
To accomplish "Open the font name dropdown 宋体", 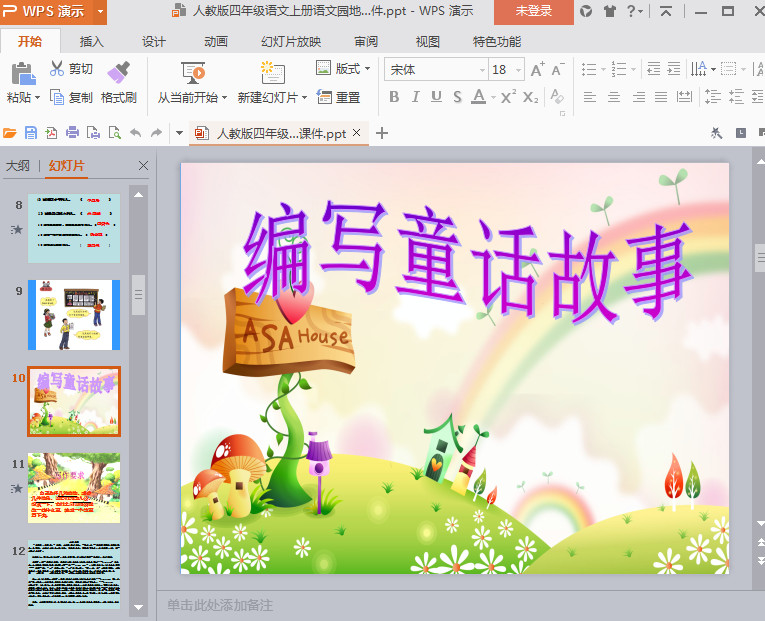I will tap(482, 70).
